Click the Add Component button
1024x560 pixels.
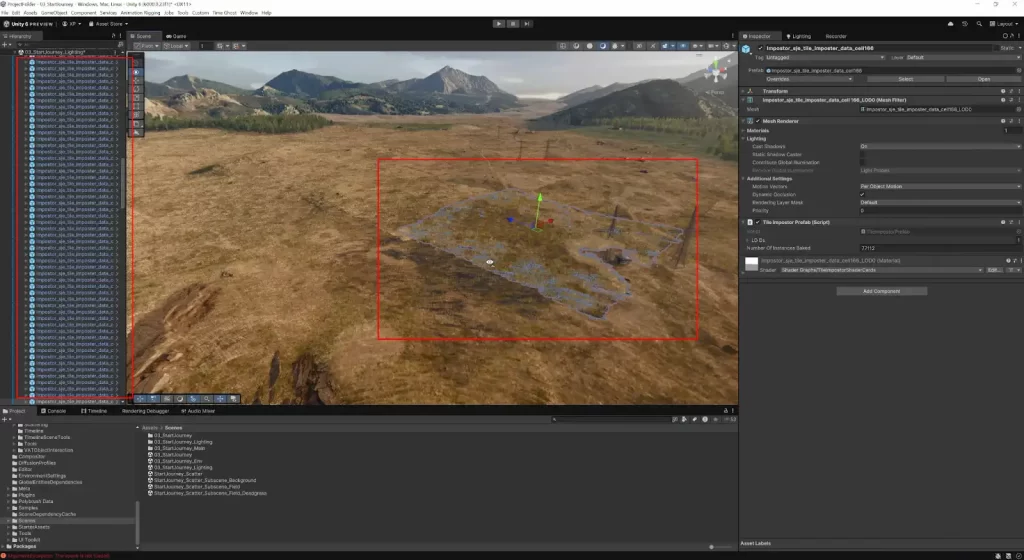(880, 291)
